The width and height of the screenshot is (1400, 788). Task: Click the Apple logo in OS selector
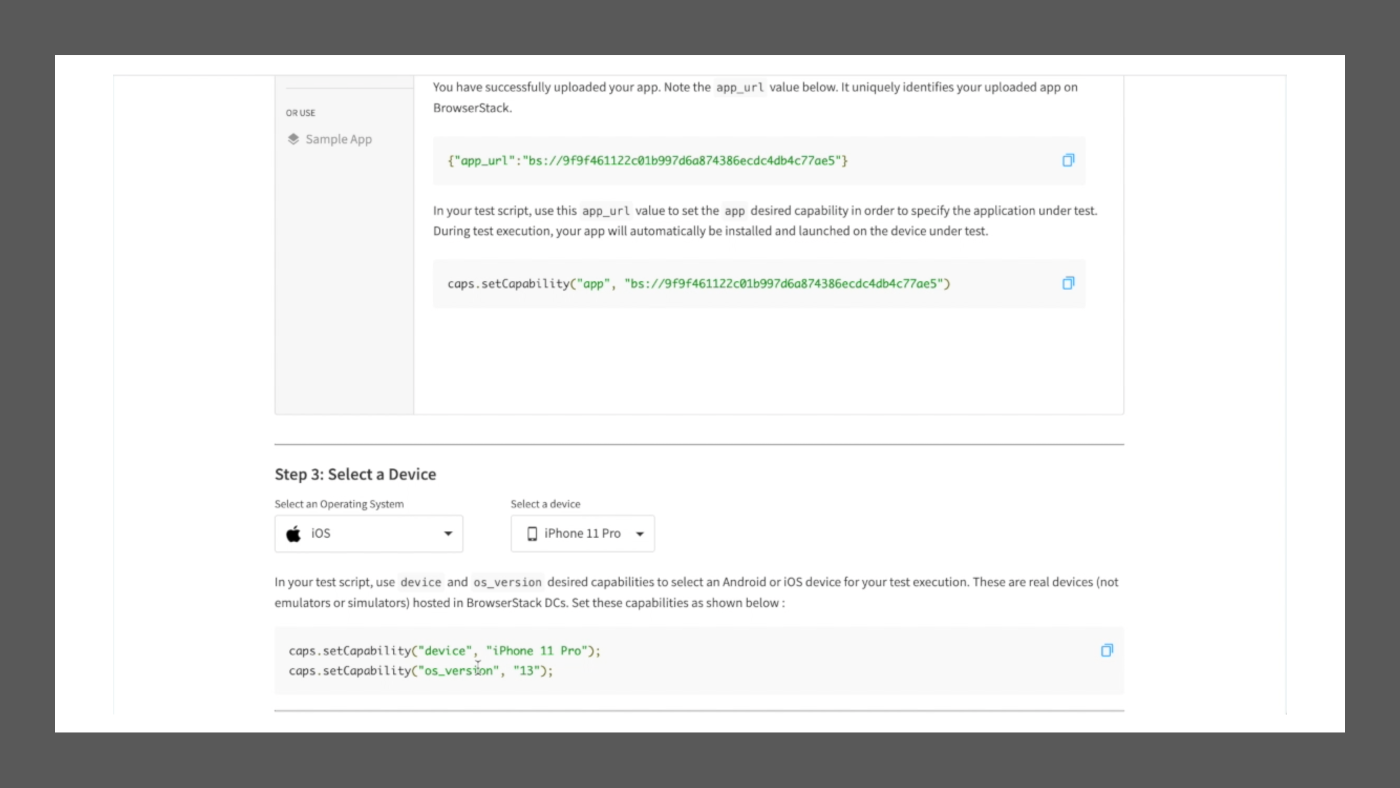pyautogui.click(x=294, y=534)
